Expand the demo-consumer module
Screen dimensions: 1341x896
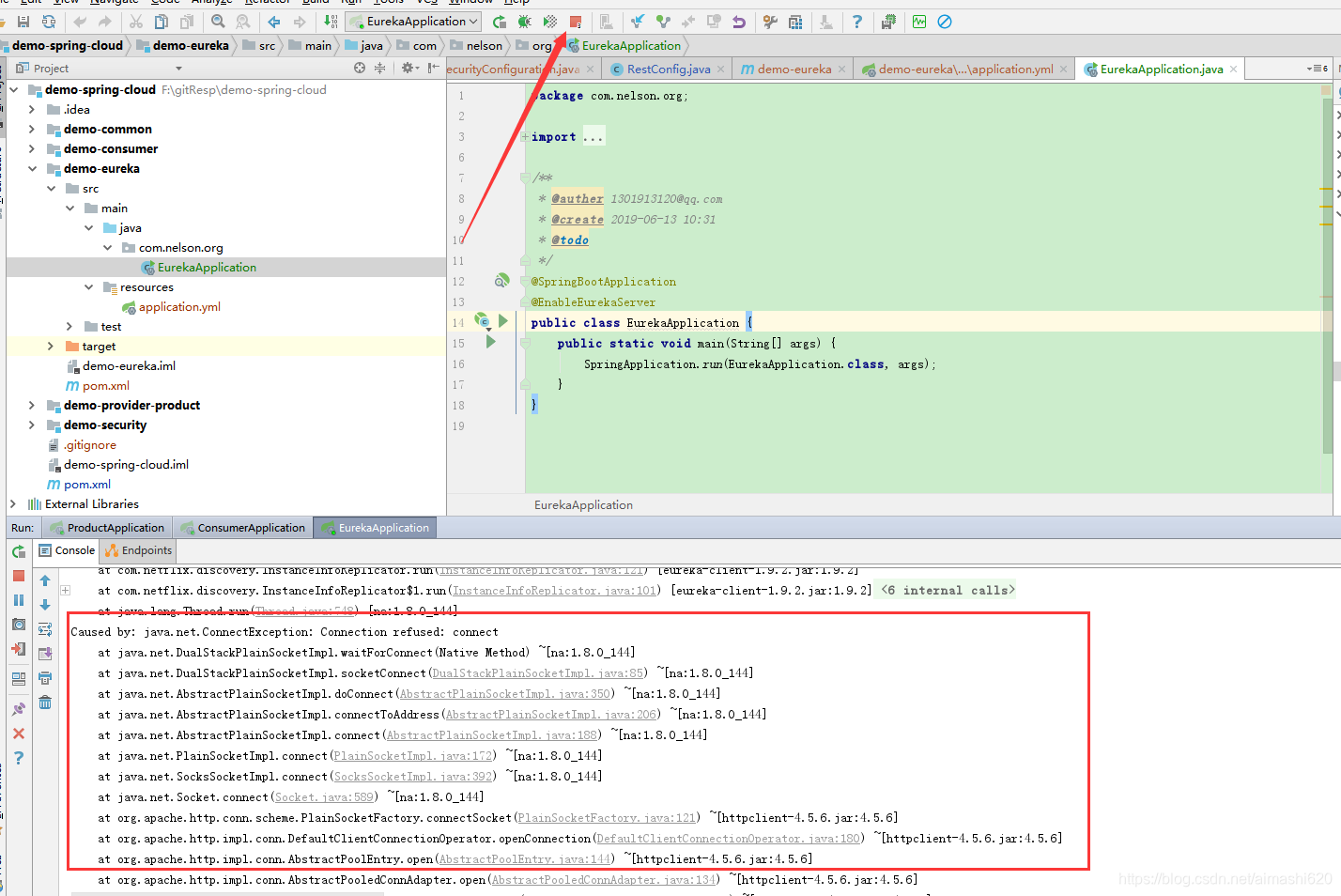33,149
